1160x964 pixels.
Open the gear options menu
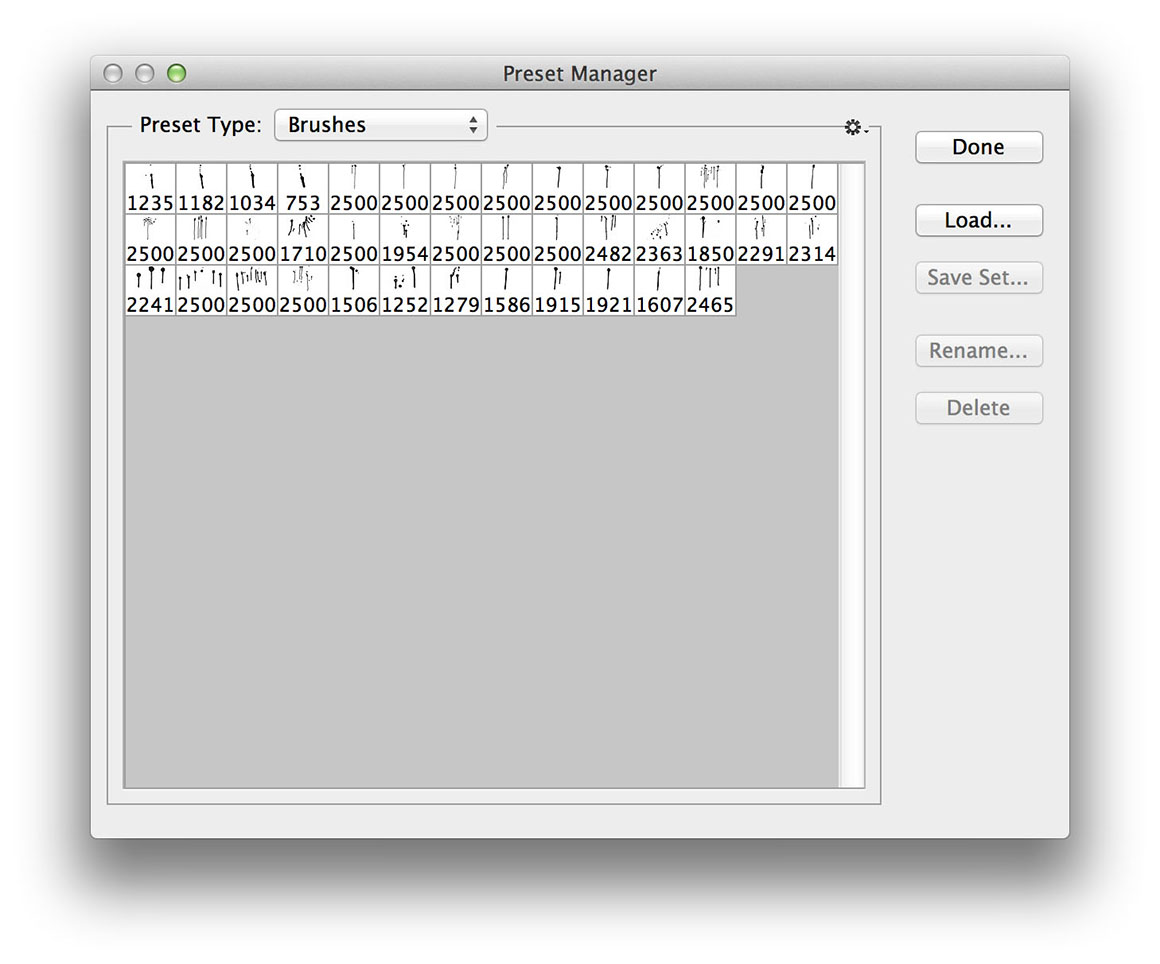click(x=853, y=128)
